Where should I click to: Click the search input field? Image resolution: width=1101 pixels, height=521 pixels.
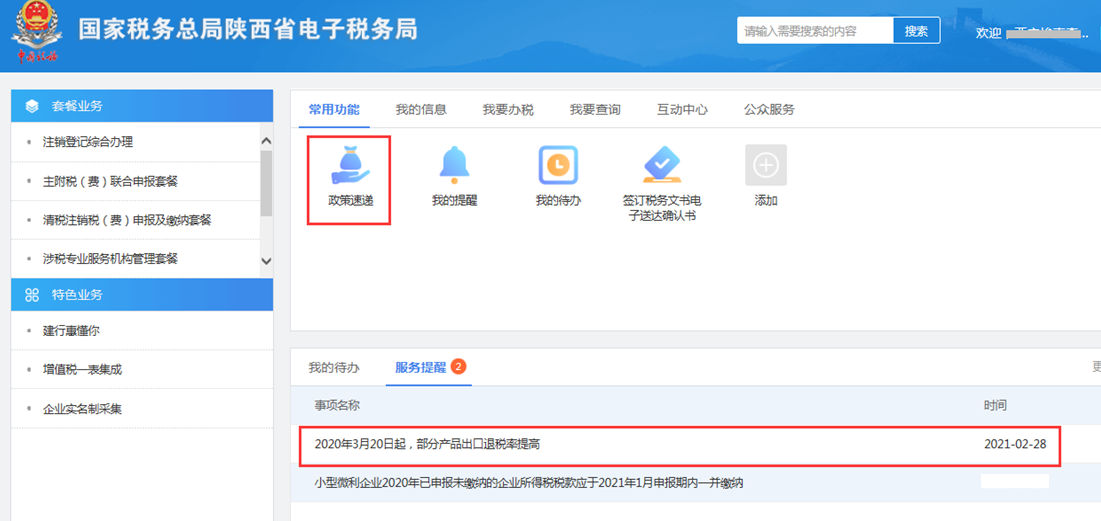pyautogui.click(x=815, y=31)
